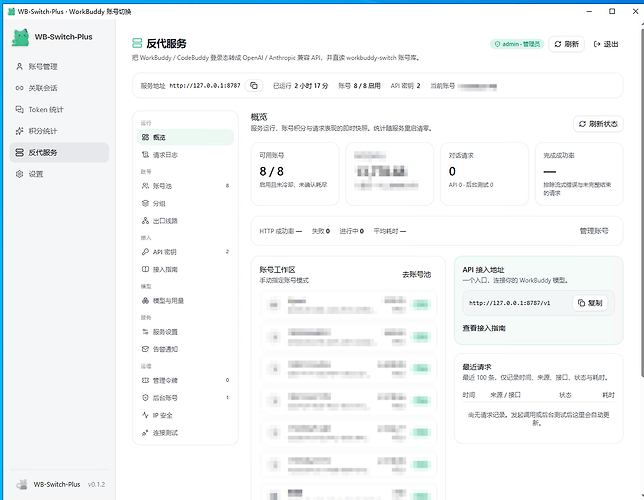Click the 来源 / 接口 column header
This screenshot has width=644, height=500.
505,395
